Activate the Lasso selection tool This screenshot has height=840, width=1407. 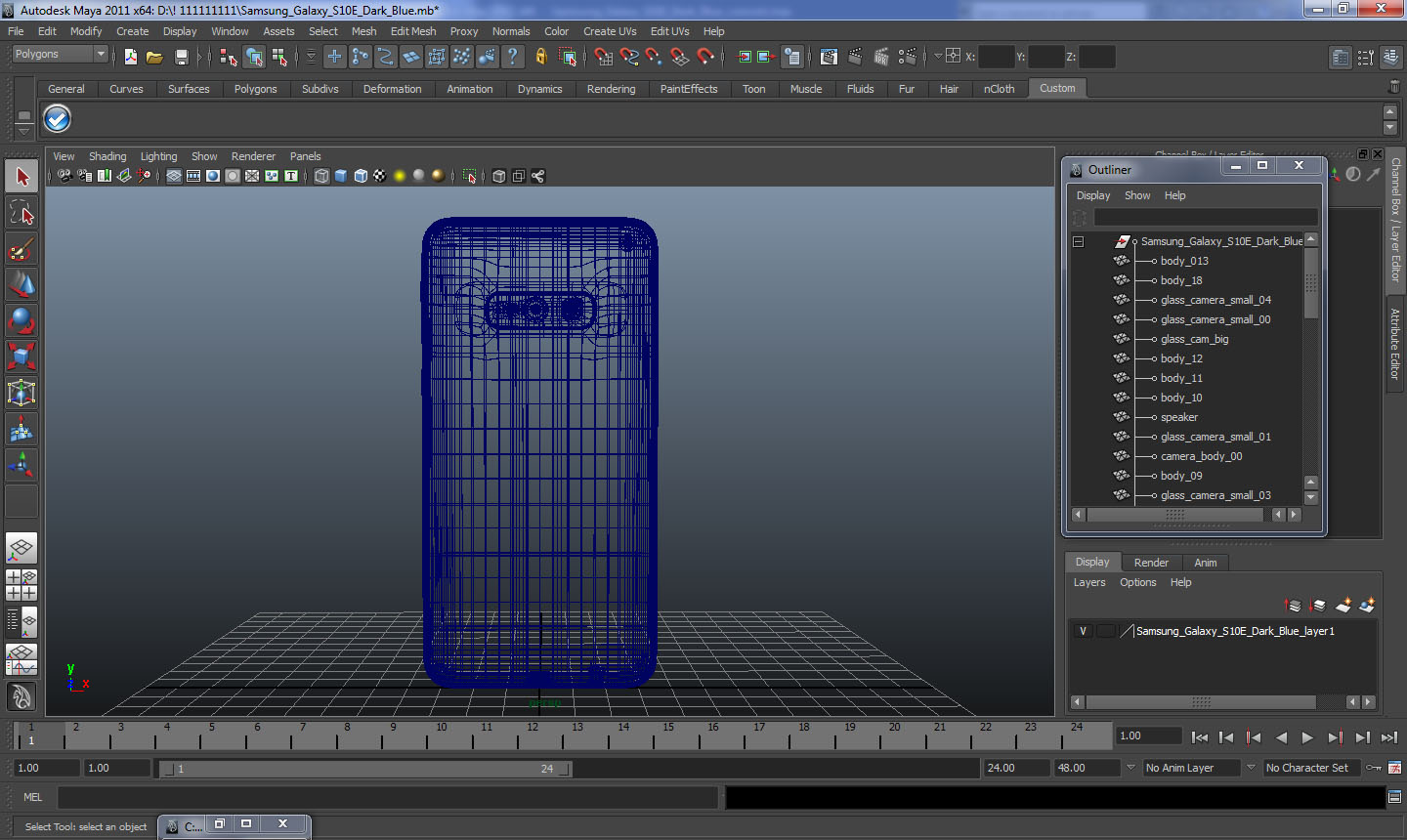pyautogui.click(x=21, y=212)
